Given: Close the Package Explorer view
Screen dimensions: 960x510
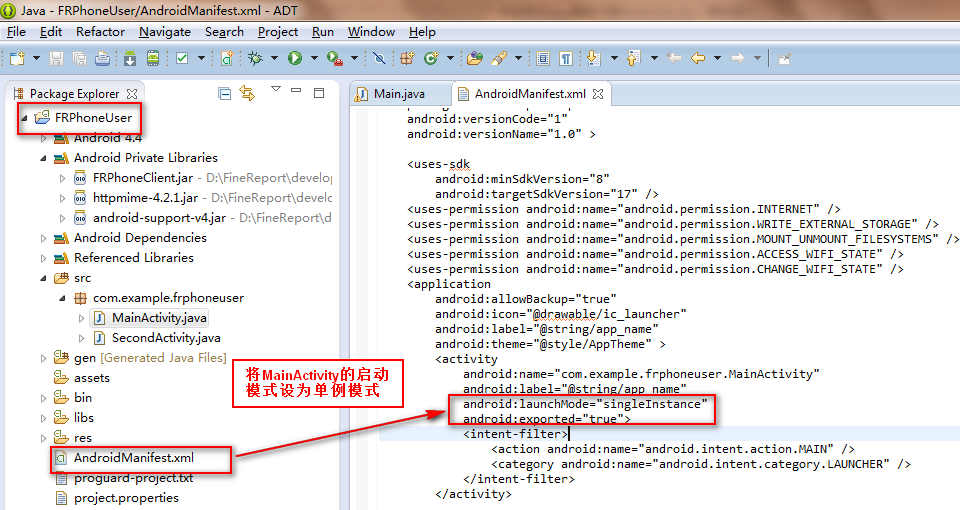Looking at the screenshot, I should point(132,94).
